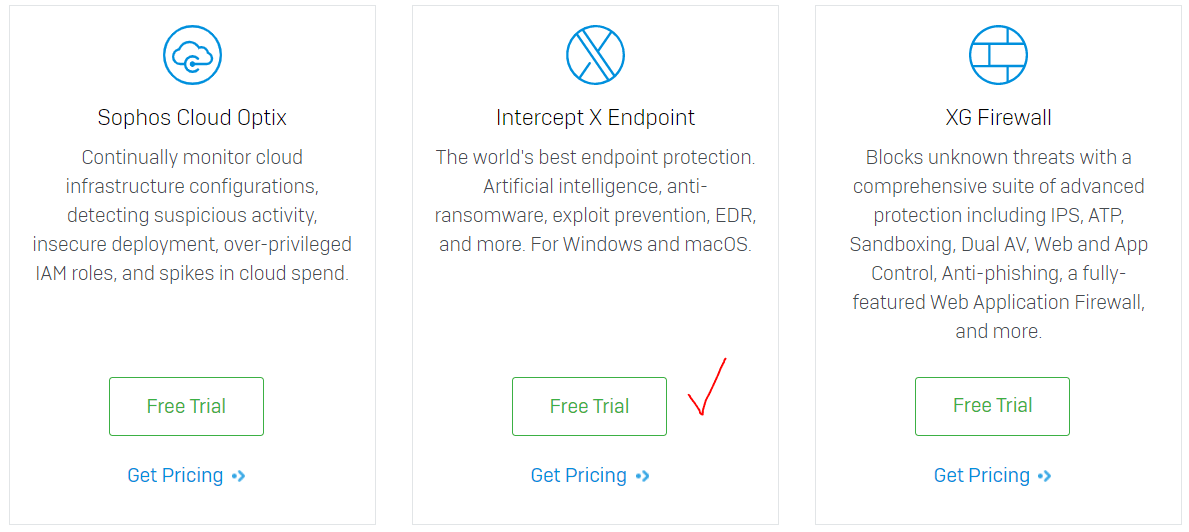Screen dimensions: 1189x532
Task: Click the Cloud Optix description paragraph
Action: click(x=192, y=215)
